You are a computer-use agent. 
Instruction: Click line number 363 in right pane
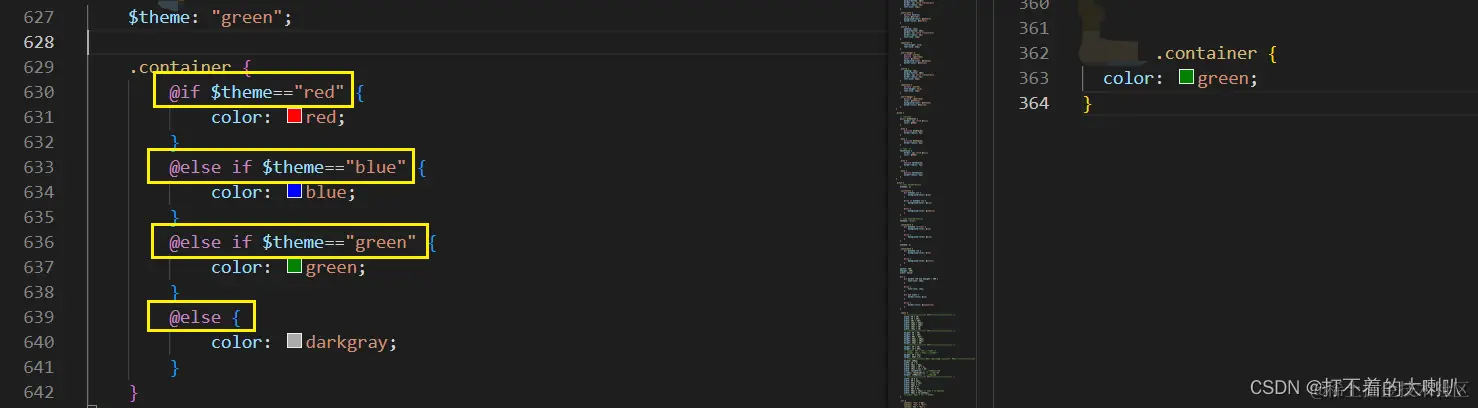pyautogui.click(x=1033, y=78)
